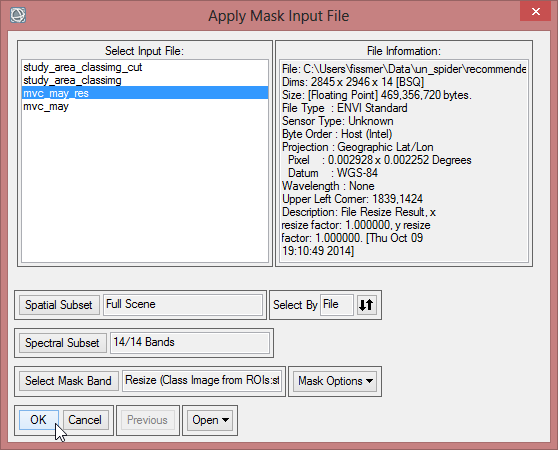Open the Spectral Subset settings
Image resolution: width=558 pixels, height=450 pixels.
click(x=62, y=343)
